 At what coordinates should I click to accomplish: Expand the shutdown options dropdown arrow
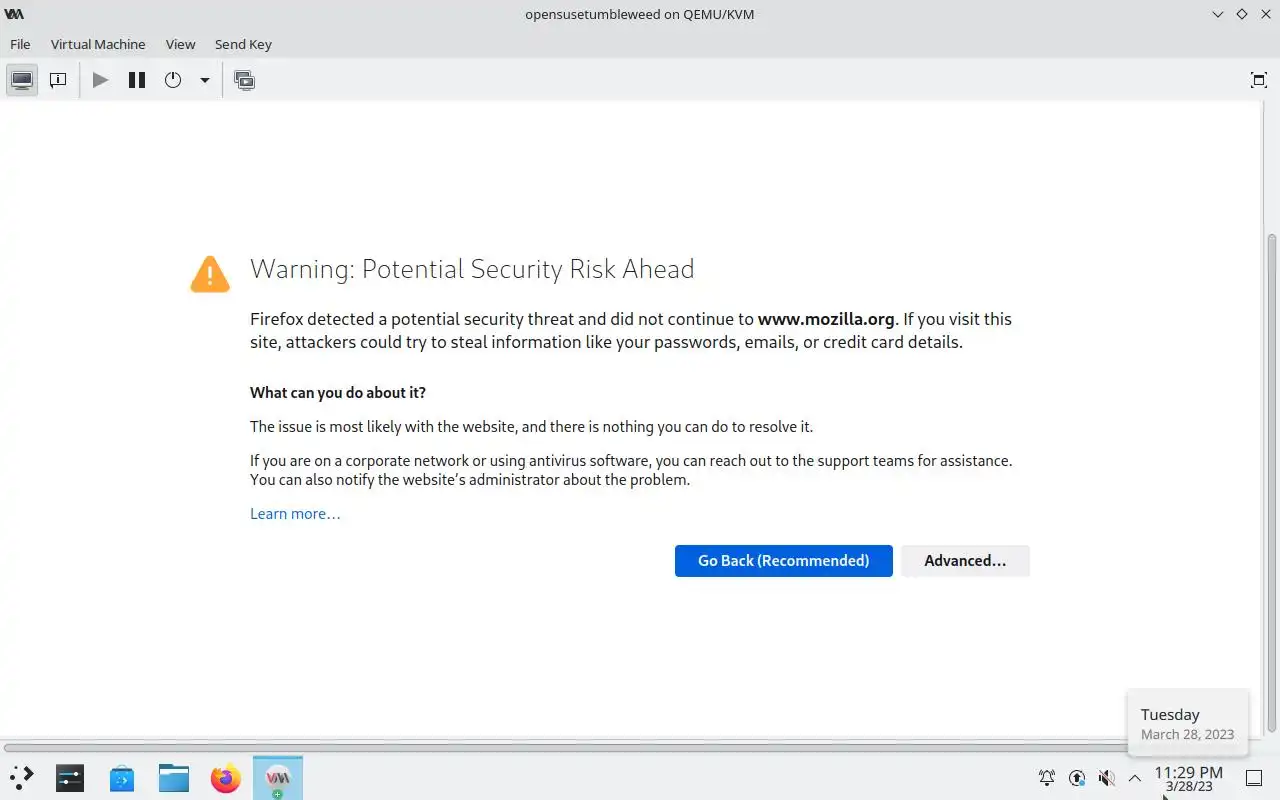click(x=204, y=80)
